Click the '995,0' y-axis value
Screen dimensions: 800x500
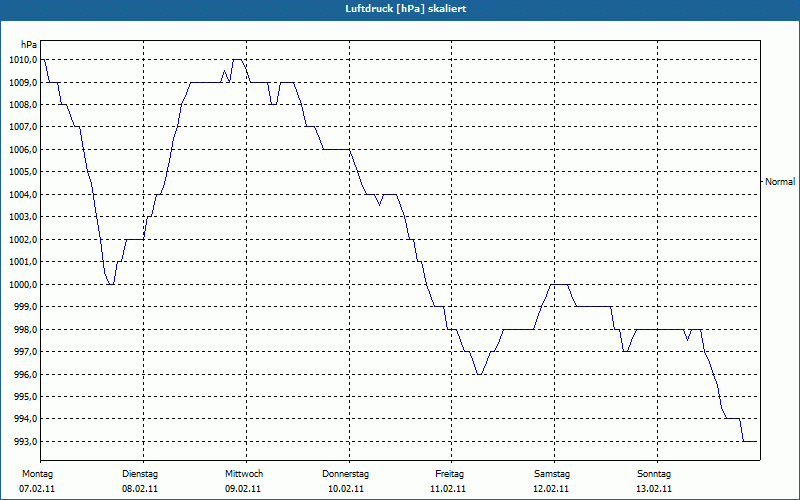click(x=26, y=396)
